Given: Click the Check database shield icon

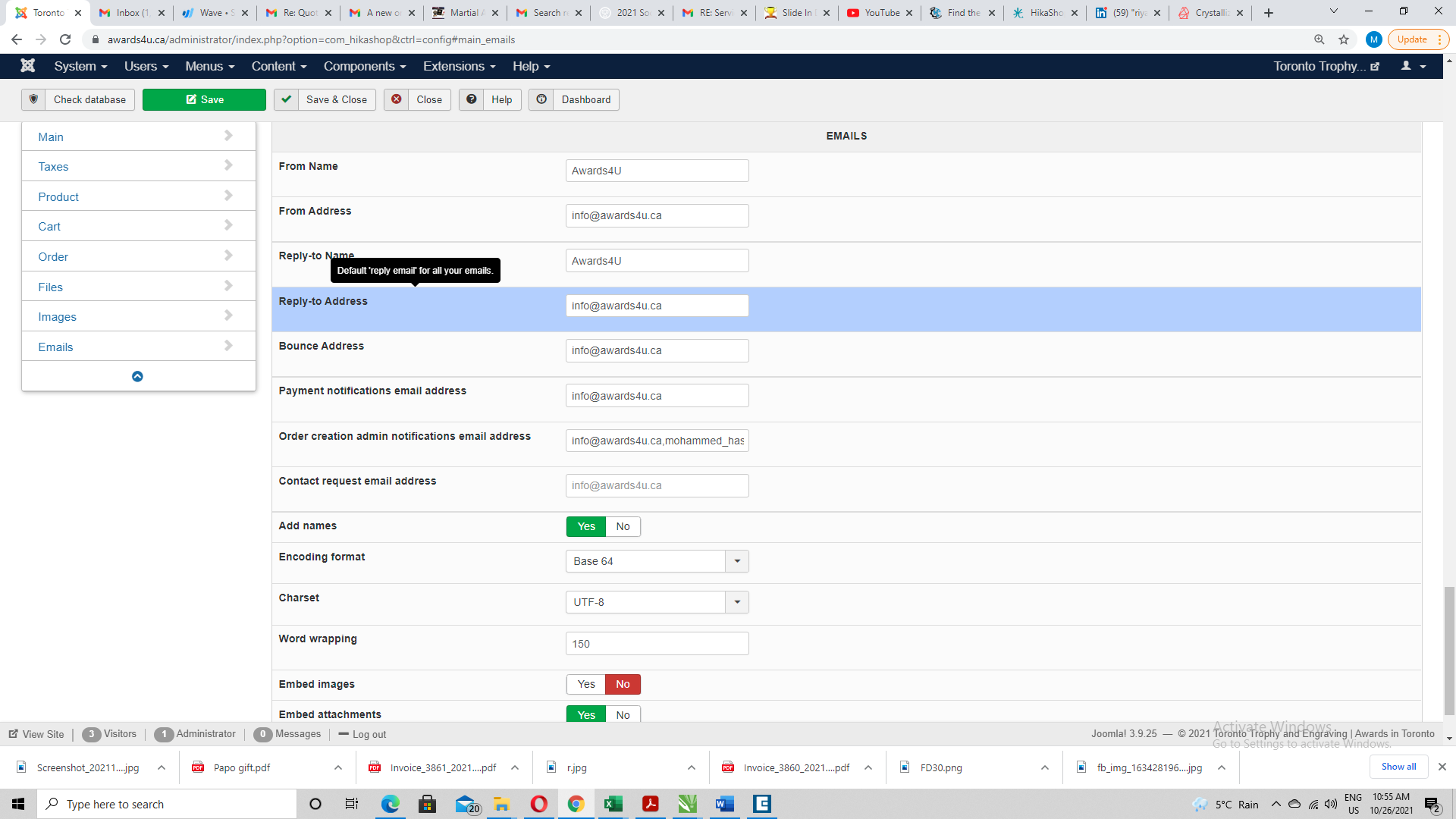Looking at the screenshot, I should pos(33,99).
